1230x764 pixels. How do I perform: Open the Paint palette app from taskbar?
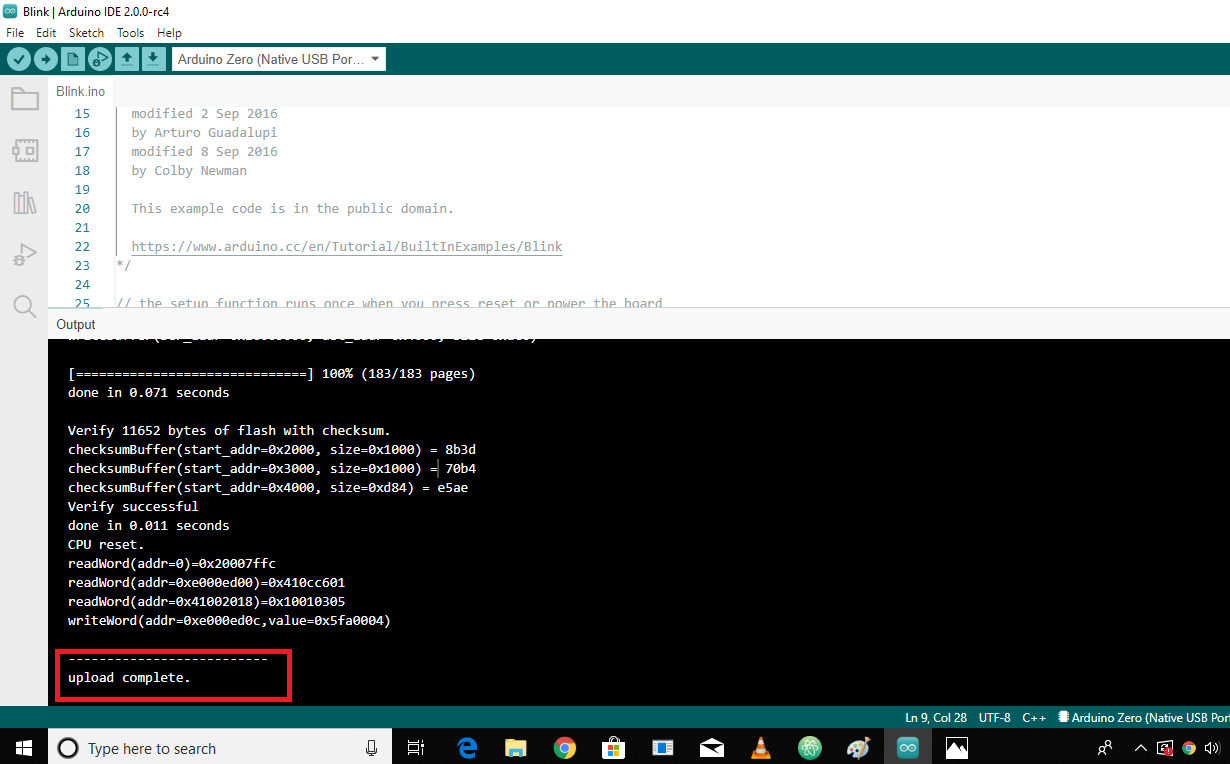coord(859,747)
